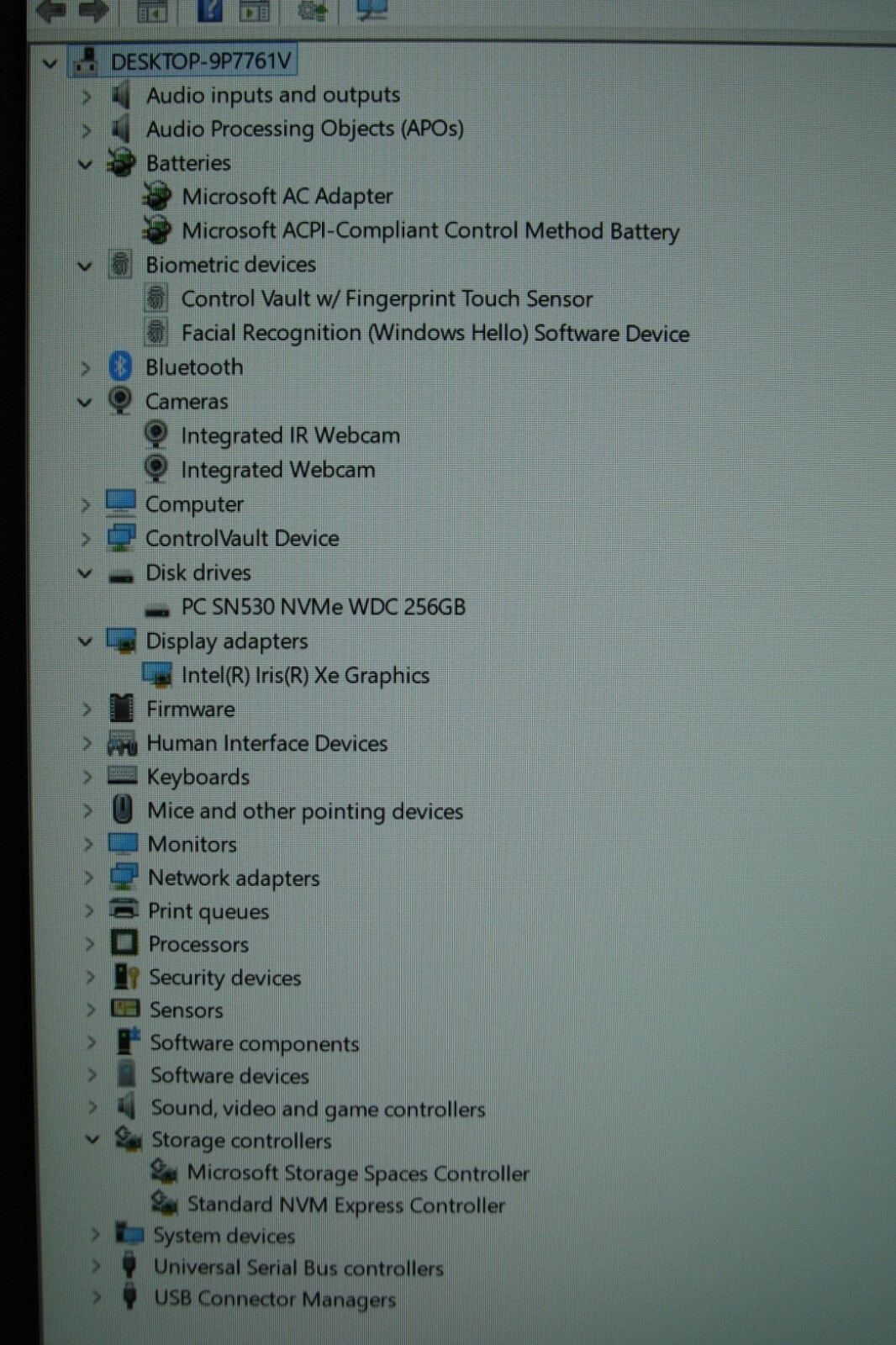Click the Security devices key icon
This screenshot has width=896, height=1345.
126,976
